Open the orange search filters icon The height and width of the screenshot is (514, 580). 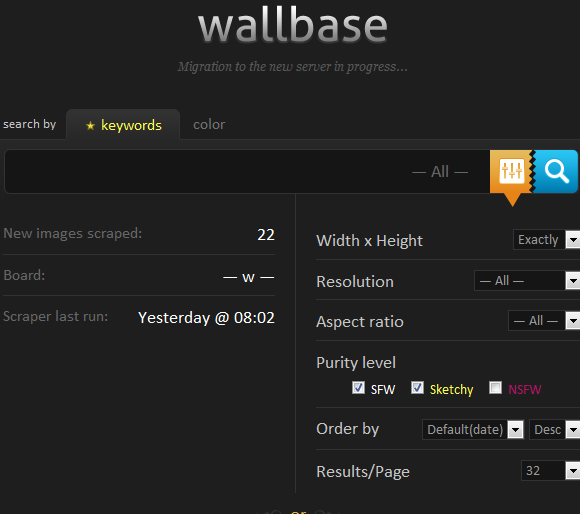[512, 171]
